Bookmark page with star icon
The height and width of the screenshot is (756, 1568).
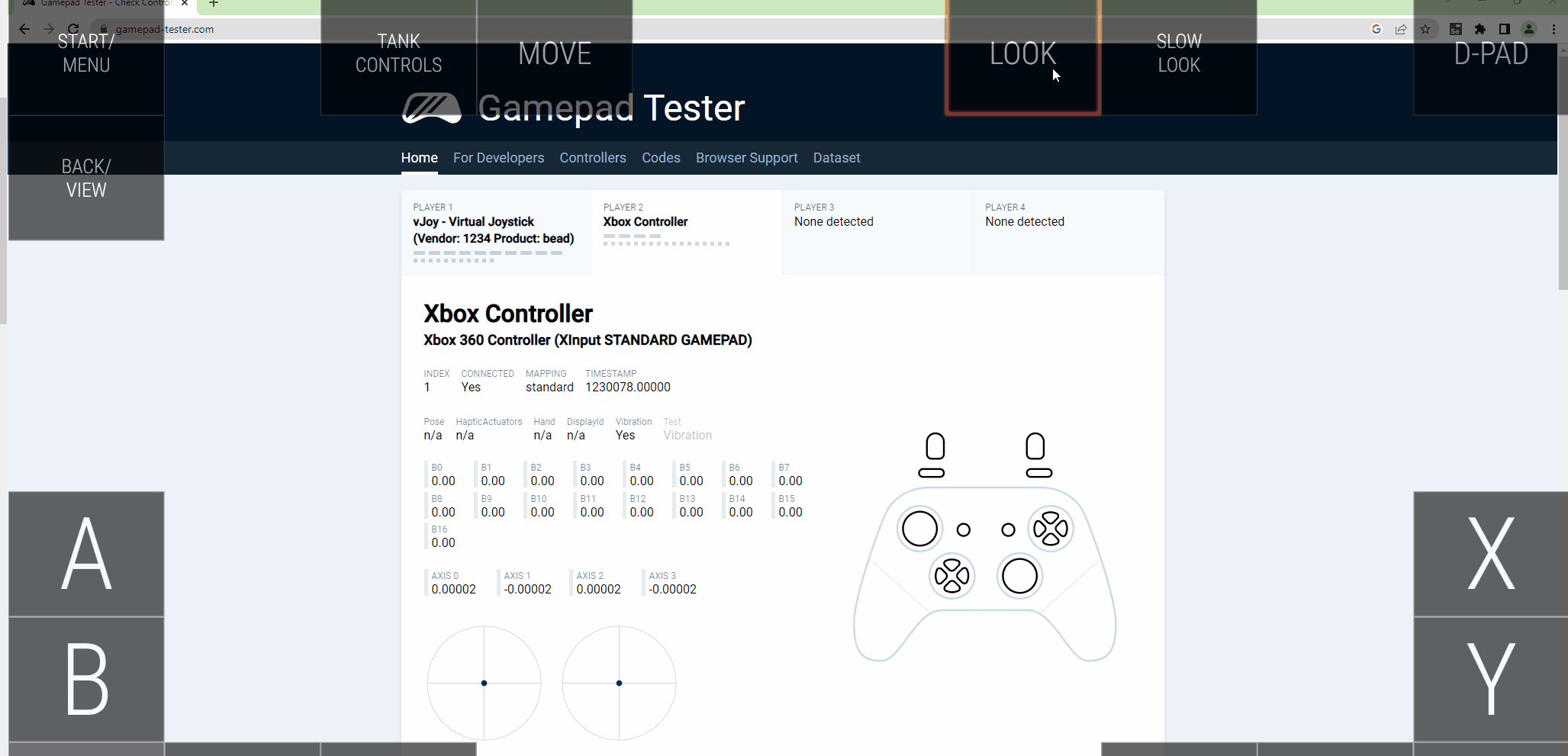(1425, 29)
